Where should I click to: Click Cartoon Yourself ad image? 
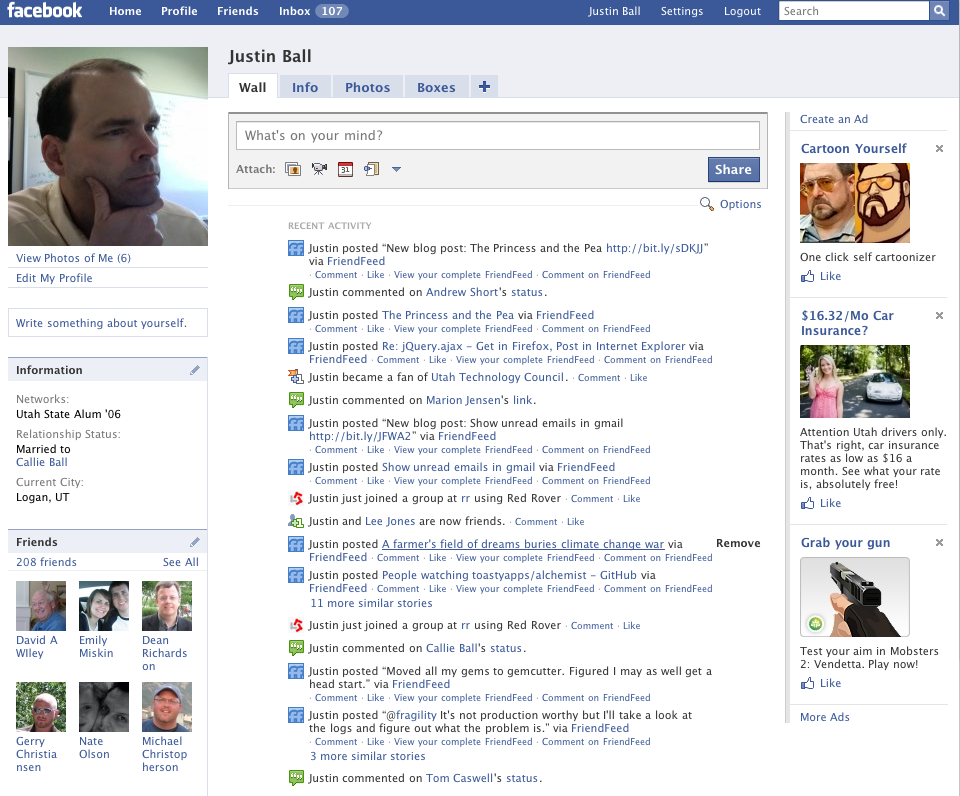tap(855, 203)
